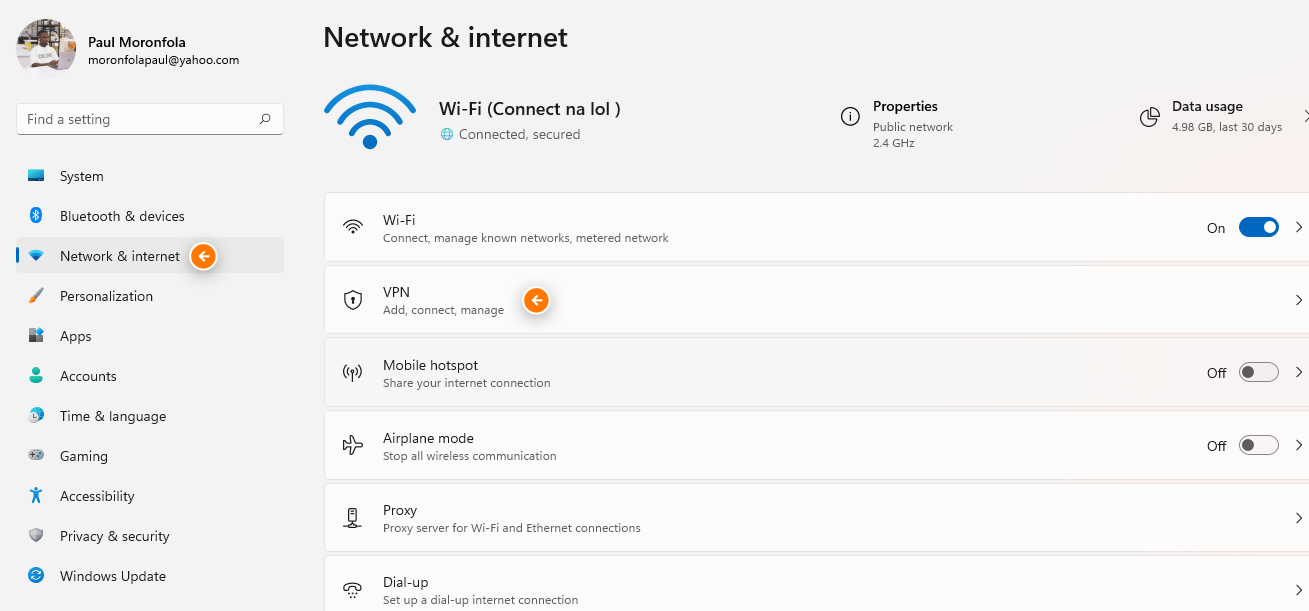Expand the Proxy row chevron

(x=1299, y=518)
